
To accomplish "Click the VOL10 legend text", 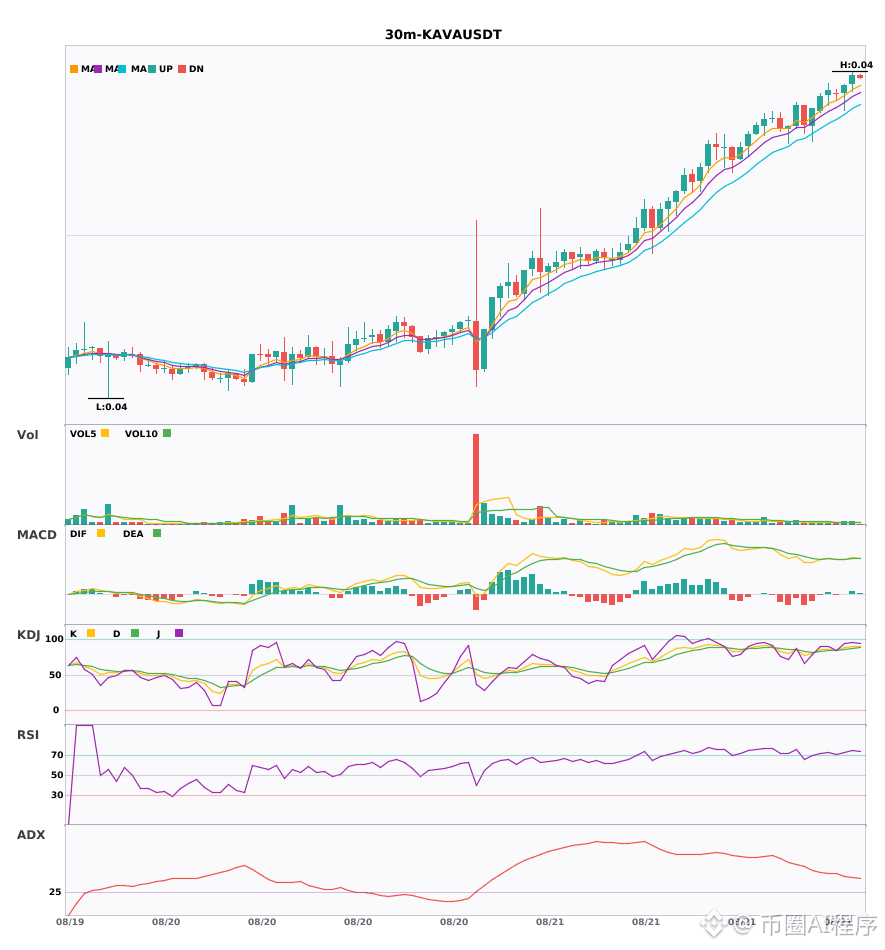I will (141, 434).
